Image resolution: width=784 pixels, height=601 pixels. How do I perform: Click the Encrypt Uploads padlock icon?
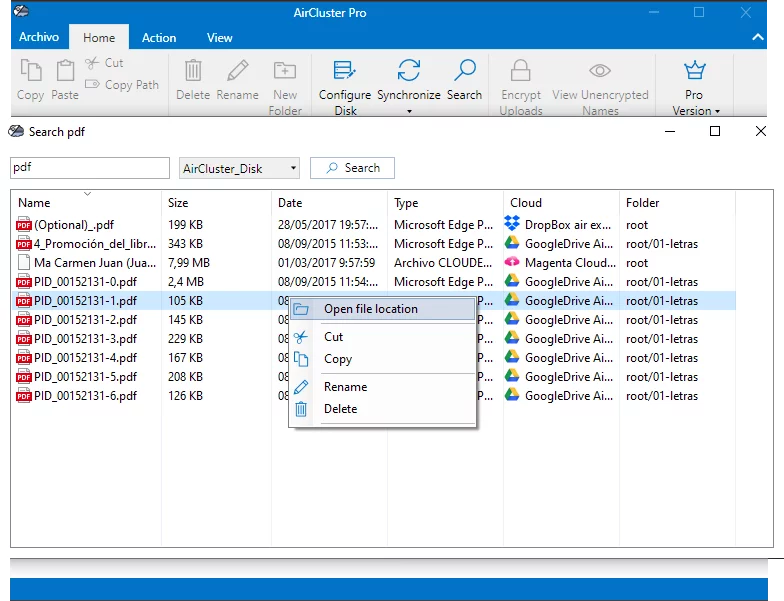point(520,71)
